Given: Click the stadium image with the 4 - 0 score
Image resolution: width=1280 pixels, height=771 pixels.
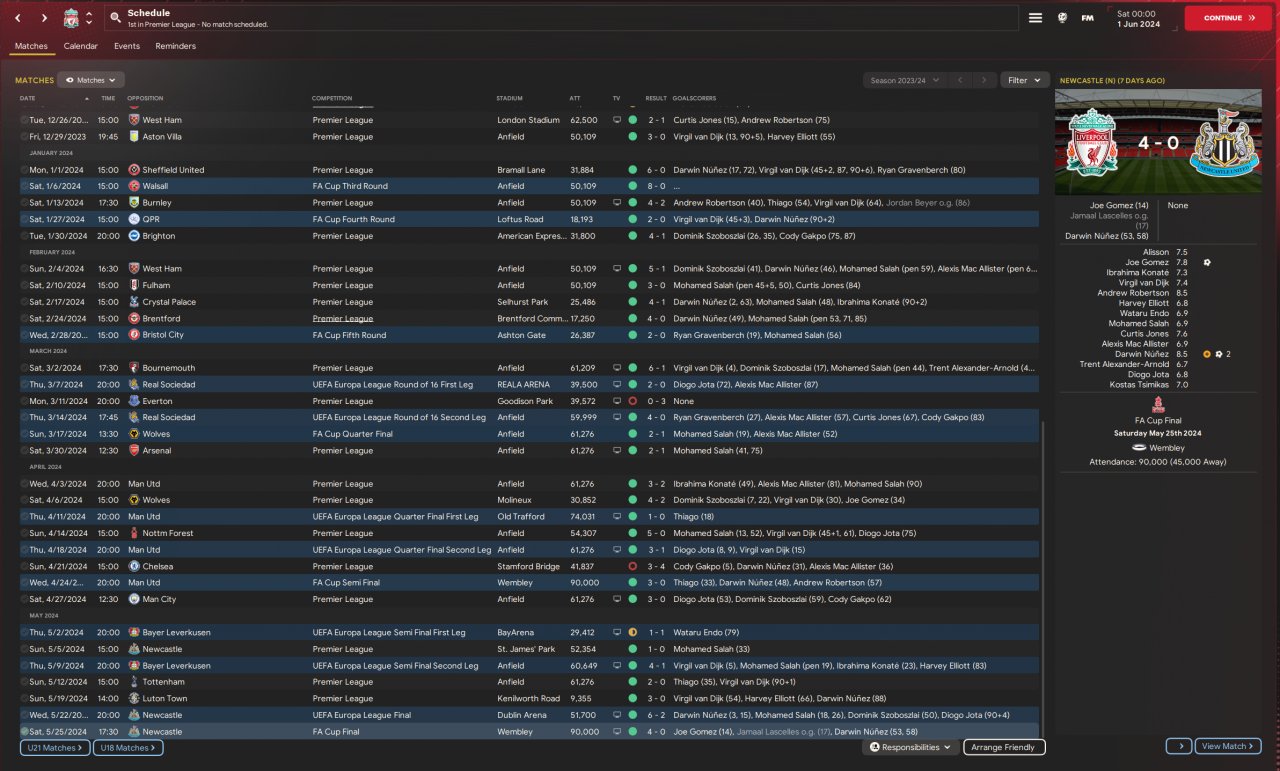Looking at the screenshot, I should (1159, 143).
